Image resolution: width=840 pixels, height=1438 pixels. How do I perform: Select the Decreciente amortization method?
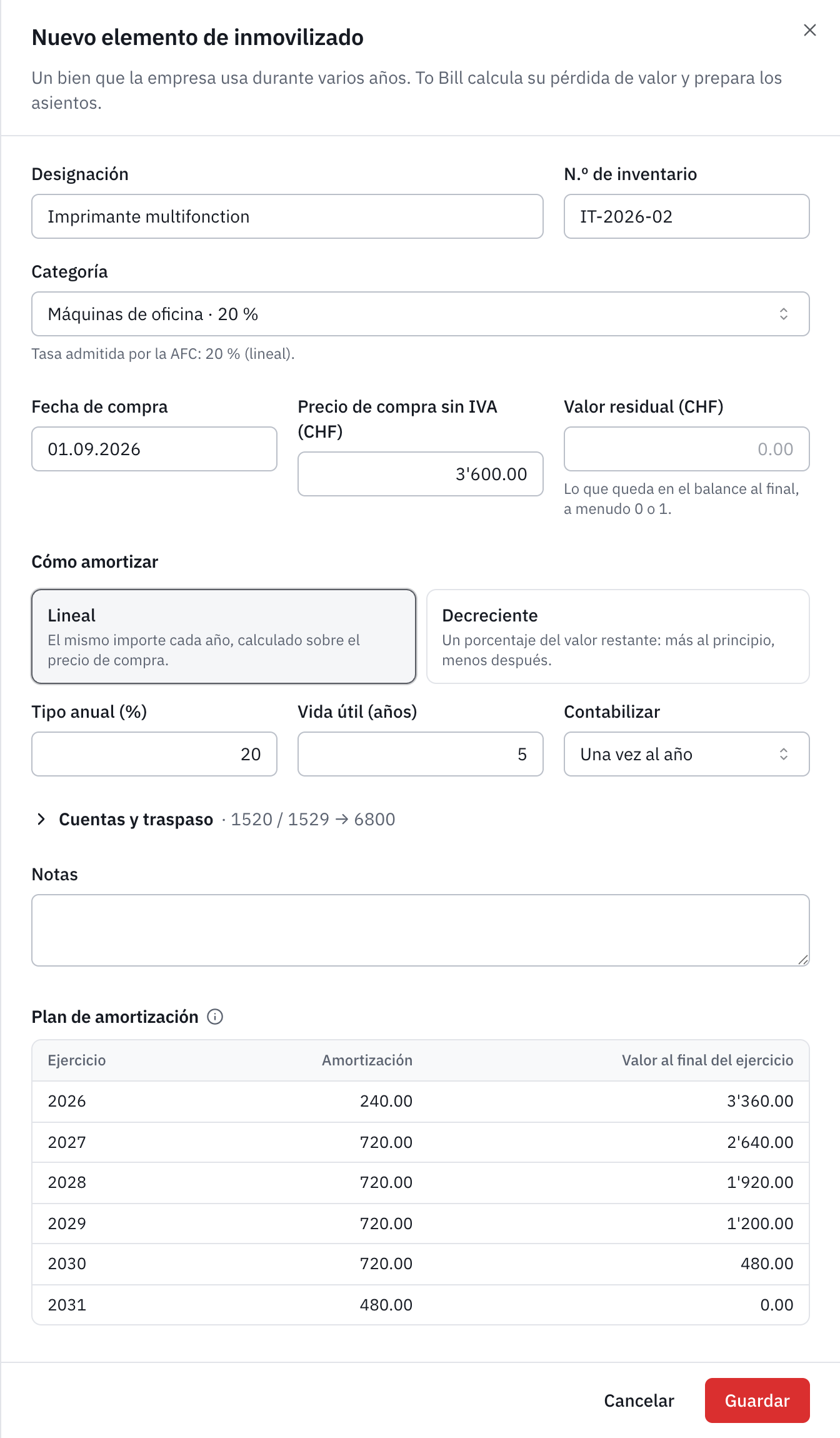pyautogui.click(x=618, y=636)
